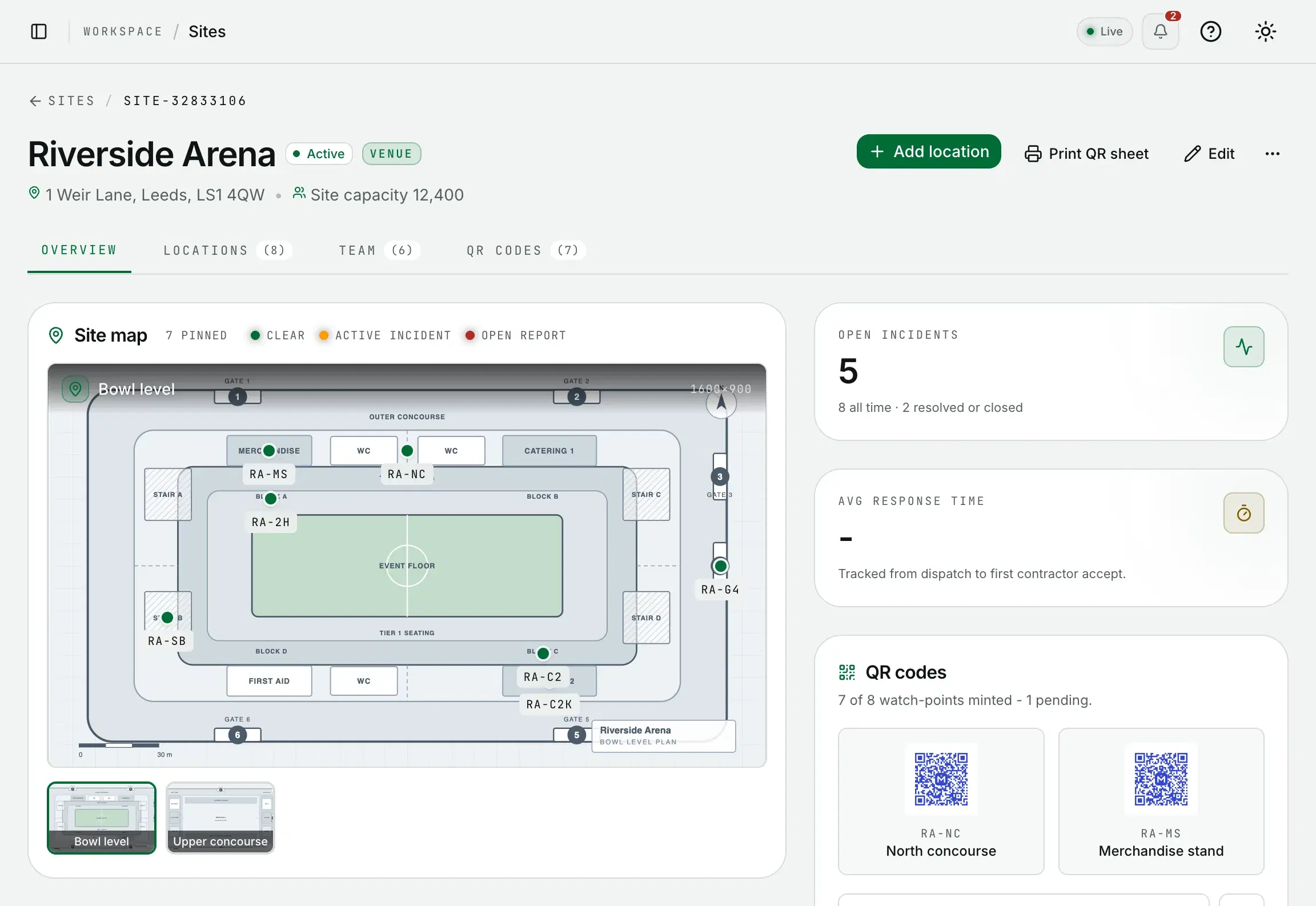Select the Bowl level floor thumbnail
Screen dimensions: 1316x906
click(x=102, y=818)
